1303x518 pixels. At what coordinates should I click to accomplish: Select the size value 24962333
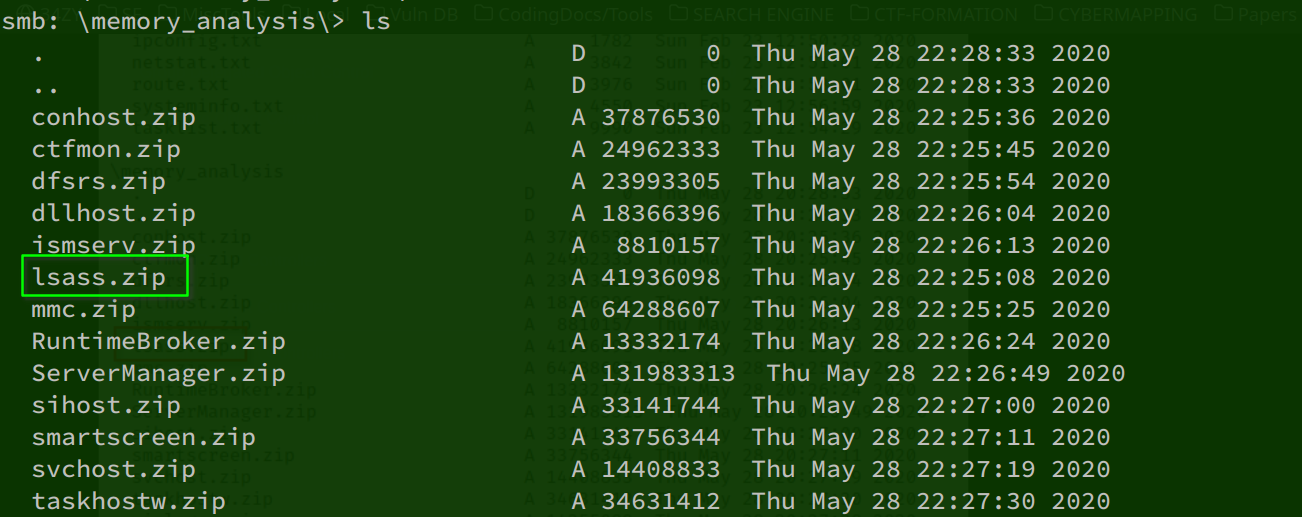(661, 150)
